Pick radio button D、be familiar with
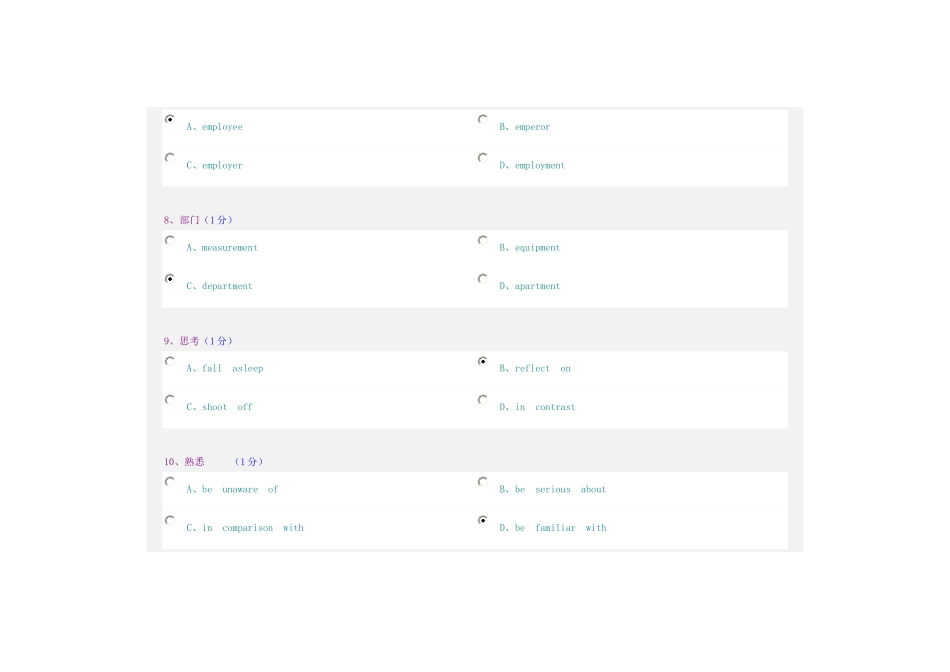The width and height of the screenshot is (950, 672). click(483, 520)
